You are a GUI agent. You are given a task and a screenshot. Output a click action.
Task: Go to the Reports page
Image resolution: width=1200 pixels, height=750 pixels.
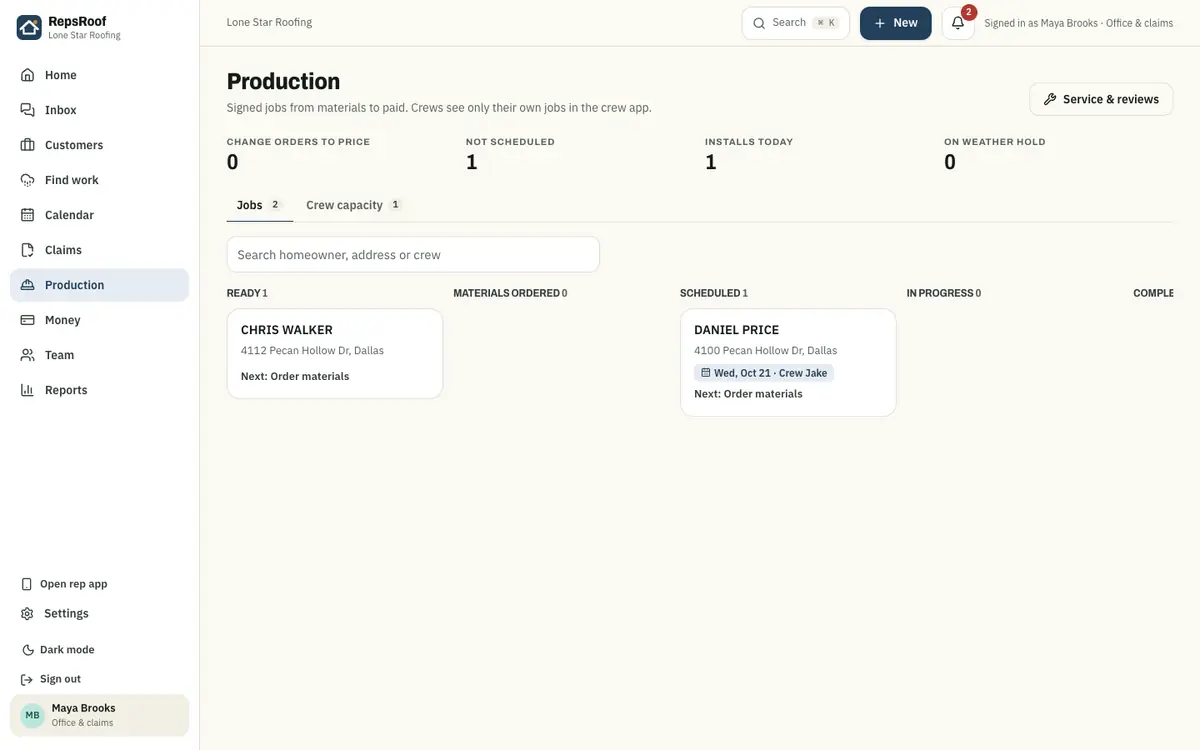[x=99, y=390]
